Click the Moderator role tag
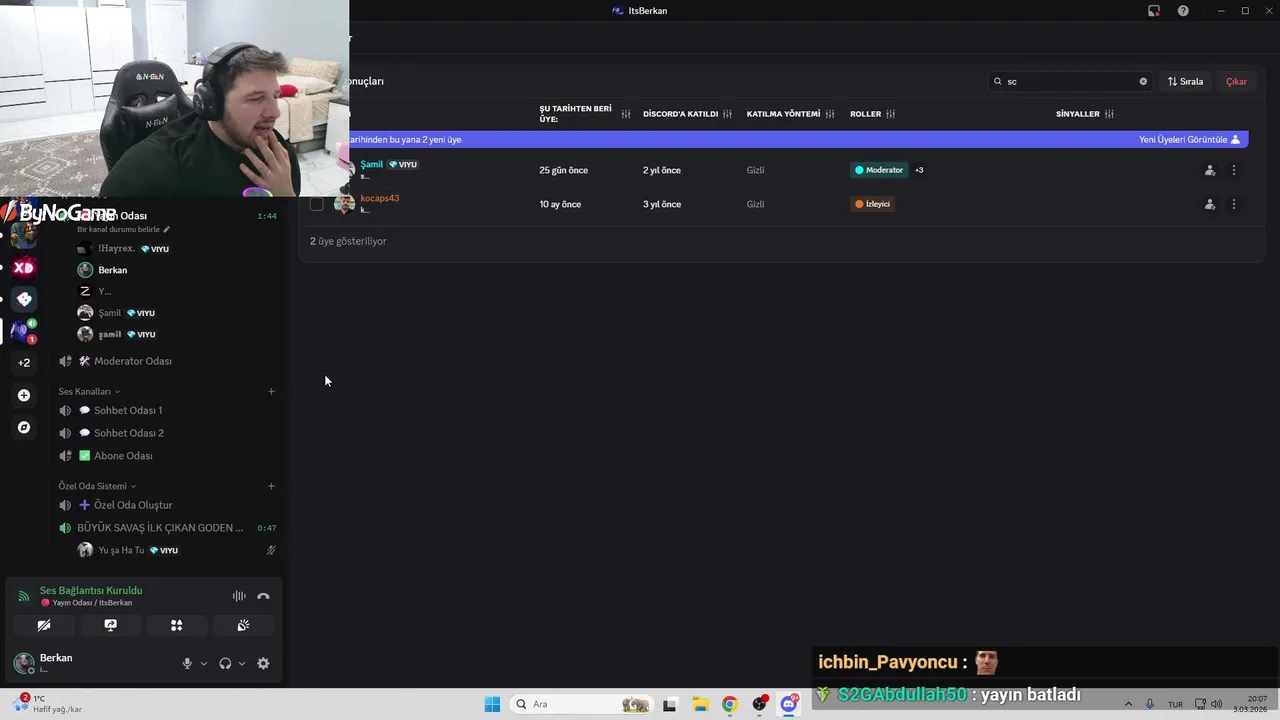1280x720 pixels. (879, 170)
